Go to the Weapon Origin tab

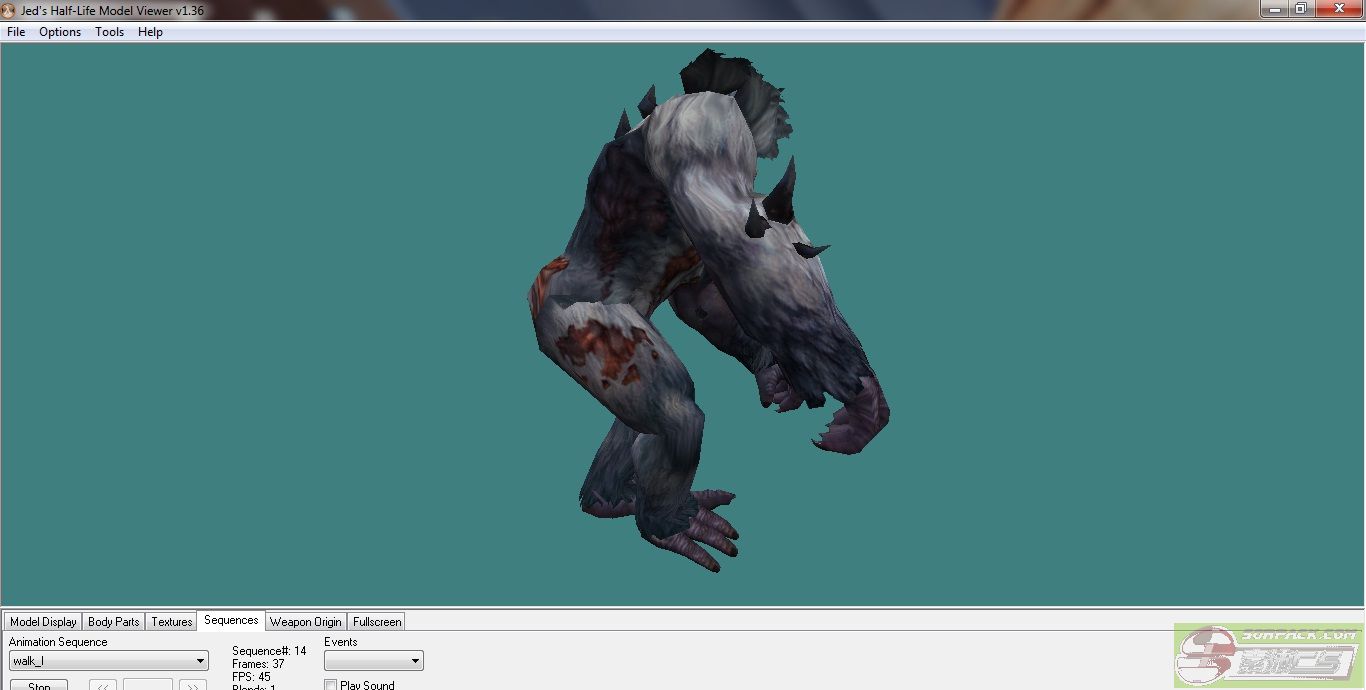305,622
